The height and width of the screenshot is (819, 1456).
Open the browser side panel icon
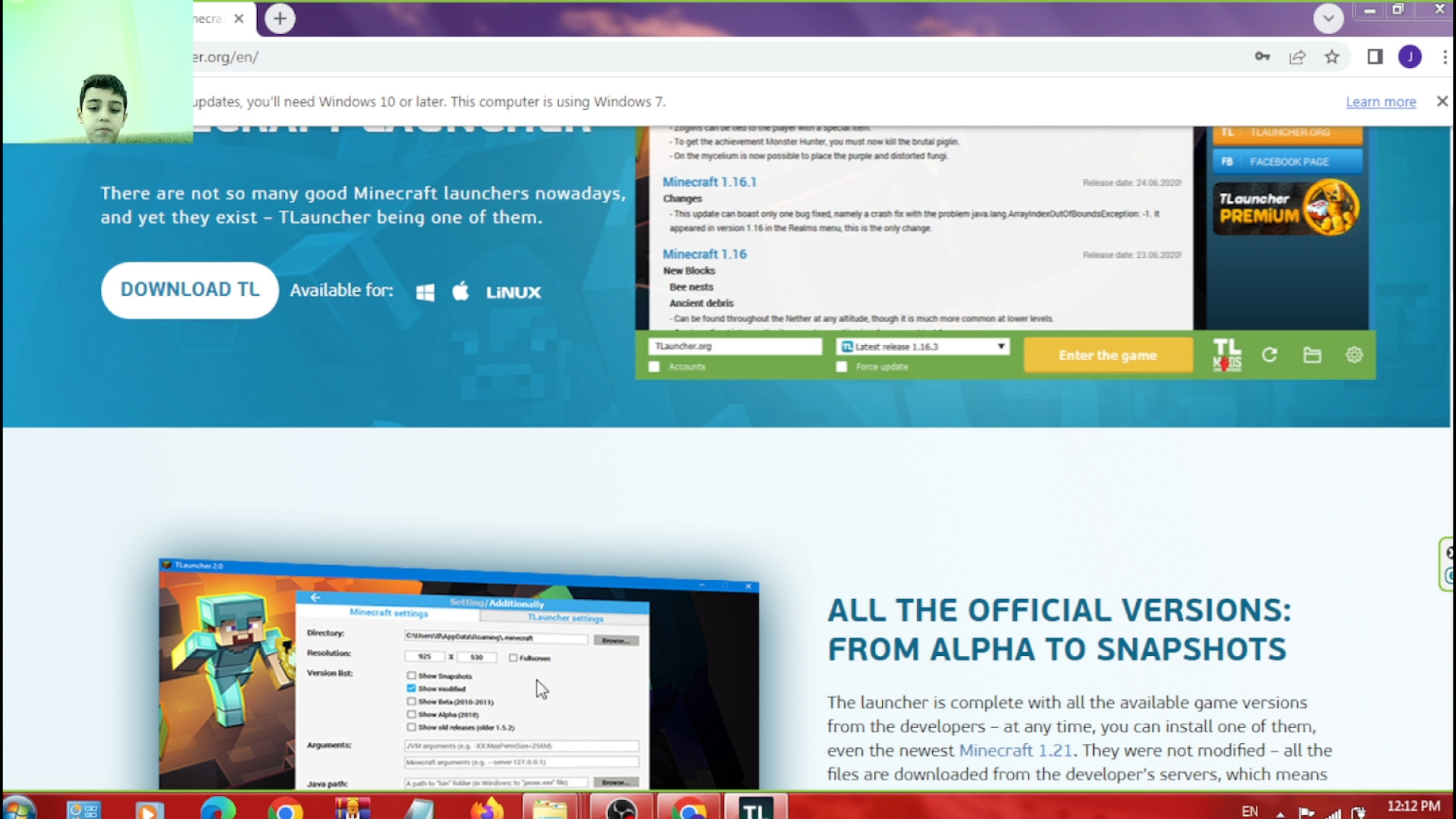tap(1375, 57)
